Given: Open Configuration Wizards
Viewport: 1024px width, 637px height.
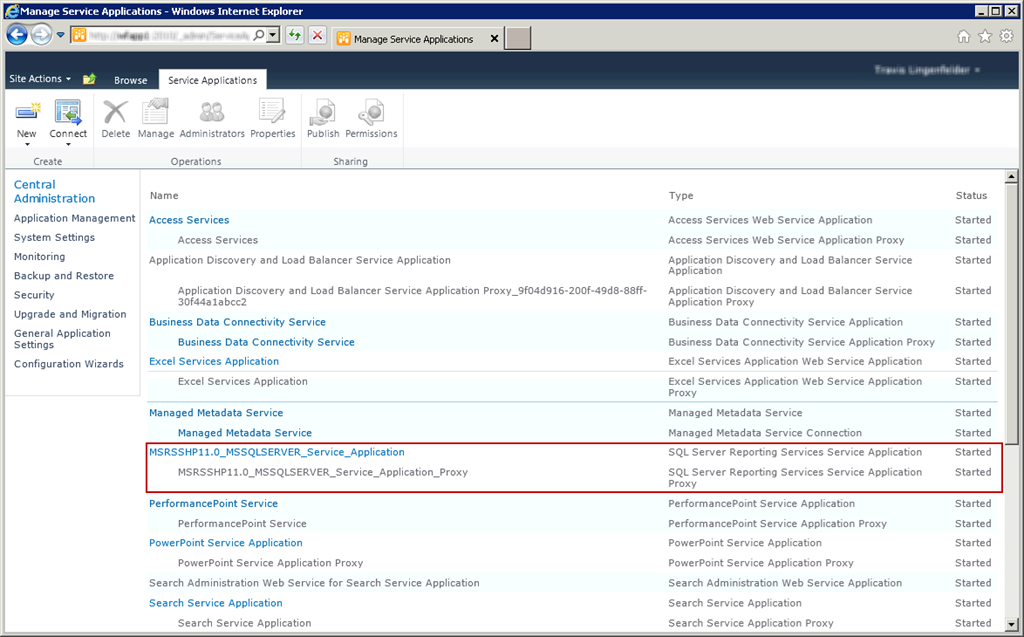Looking at the screenshot, I should 69,364.
